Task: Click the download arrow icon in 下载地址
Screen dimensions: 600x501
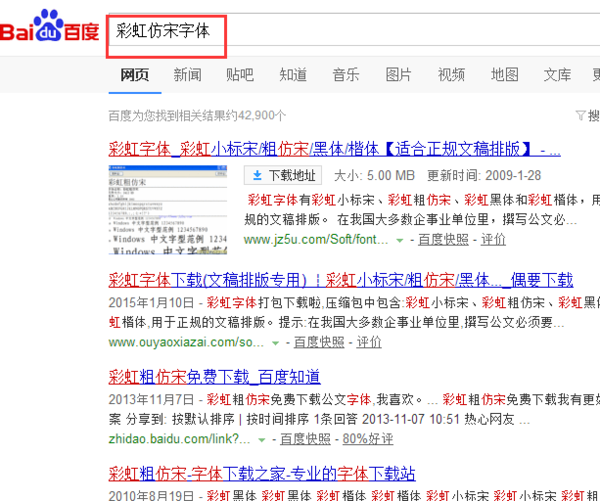Action: pyautogui.click(x=258, y=175)
